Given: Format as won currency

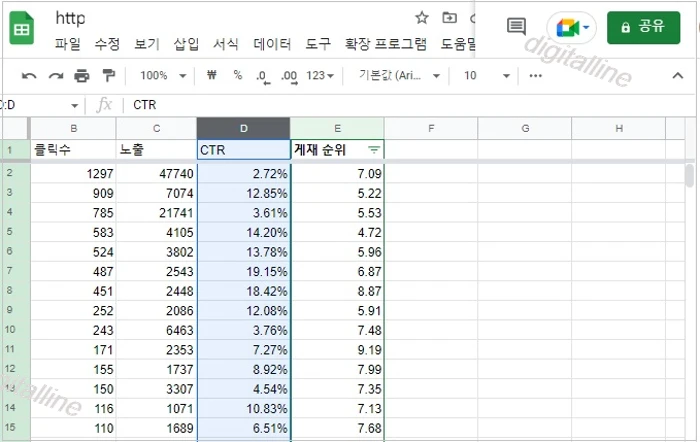Looking at the screenshot, I should pos(212,75).
